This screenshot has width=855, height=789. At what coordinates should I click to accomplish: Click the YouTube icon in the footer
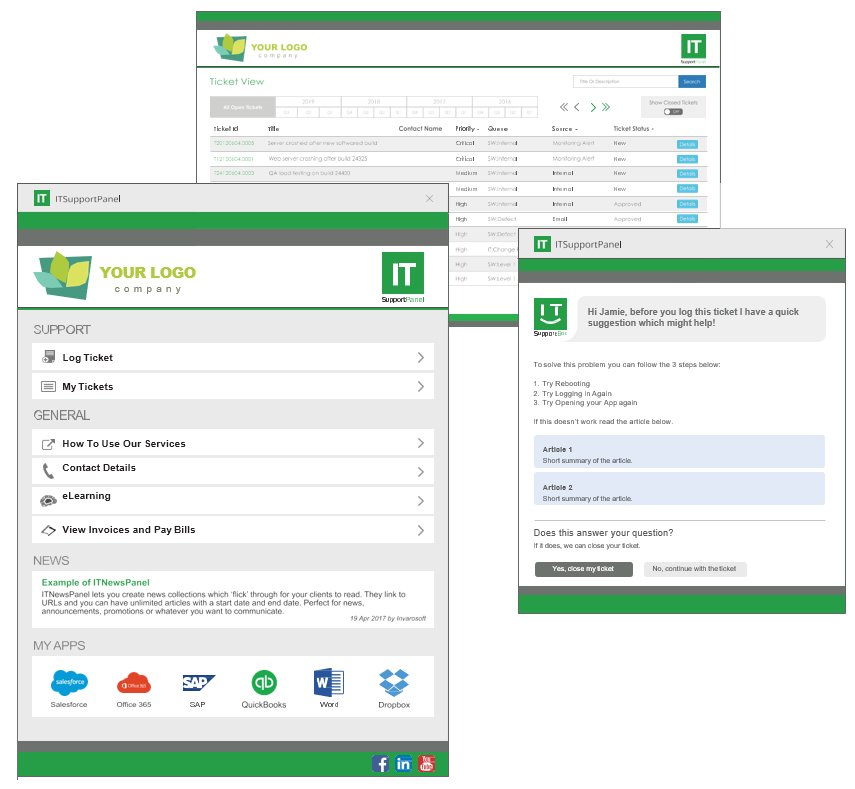[427, 763]
